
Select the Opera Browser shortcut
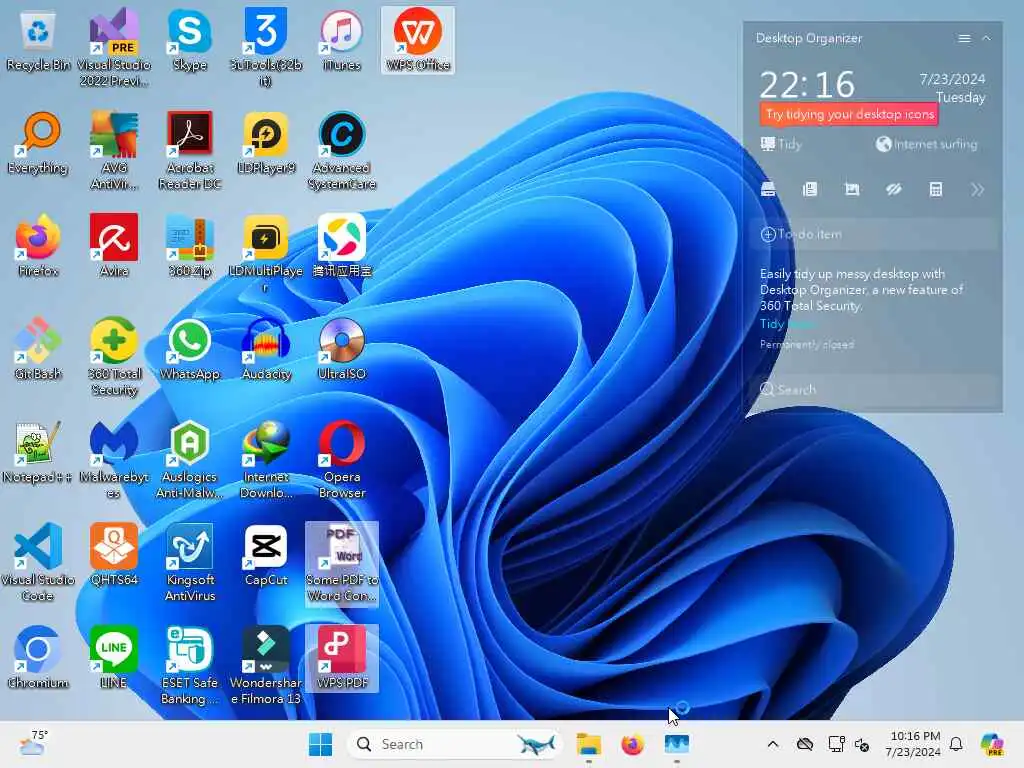[x=342, y=460]
